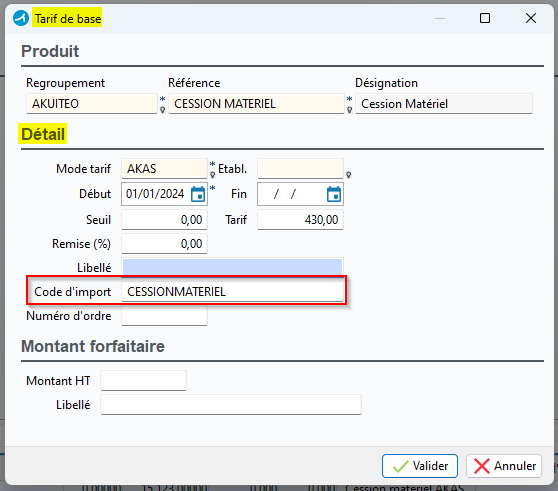This screenshot has height=491, width=558.
Task: Focus the Numéro d'ordre field
Action: [164, 316]
